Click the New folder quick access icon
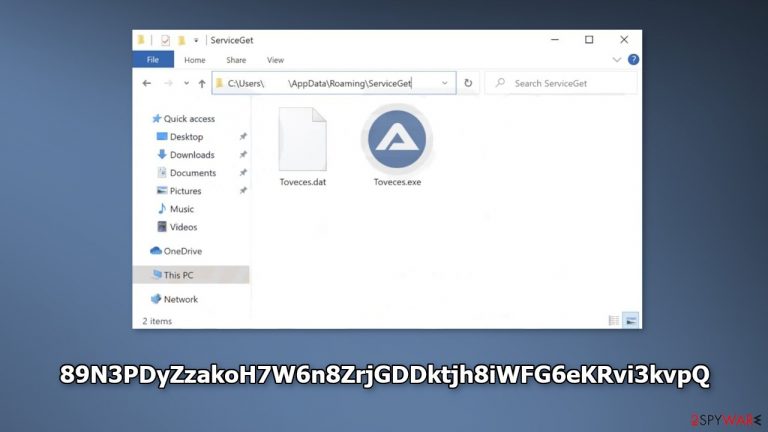This screenshot has width=768, height=432. pyautogui.click(x=181, y=40)
